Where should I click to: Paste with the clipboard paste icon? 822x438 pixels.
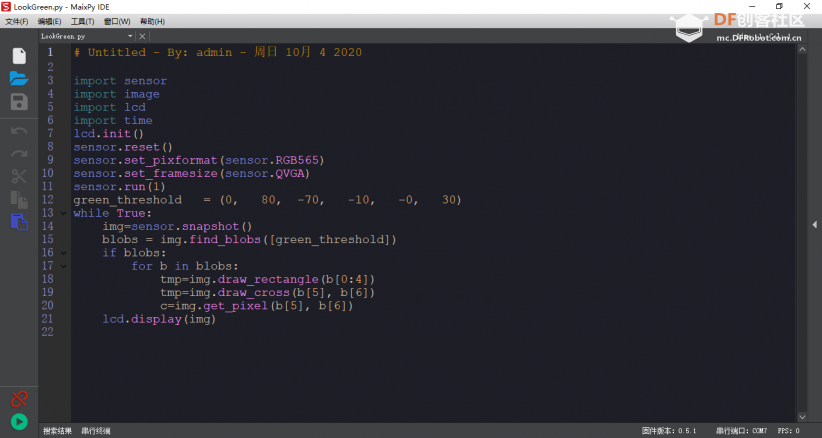pos(19,222)
